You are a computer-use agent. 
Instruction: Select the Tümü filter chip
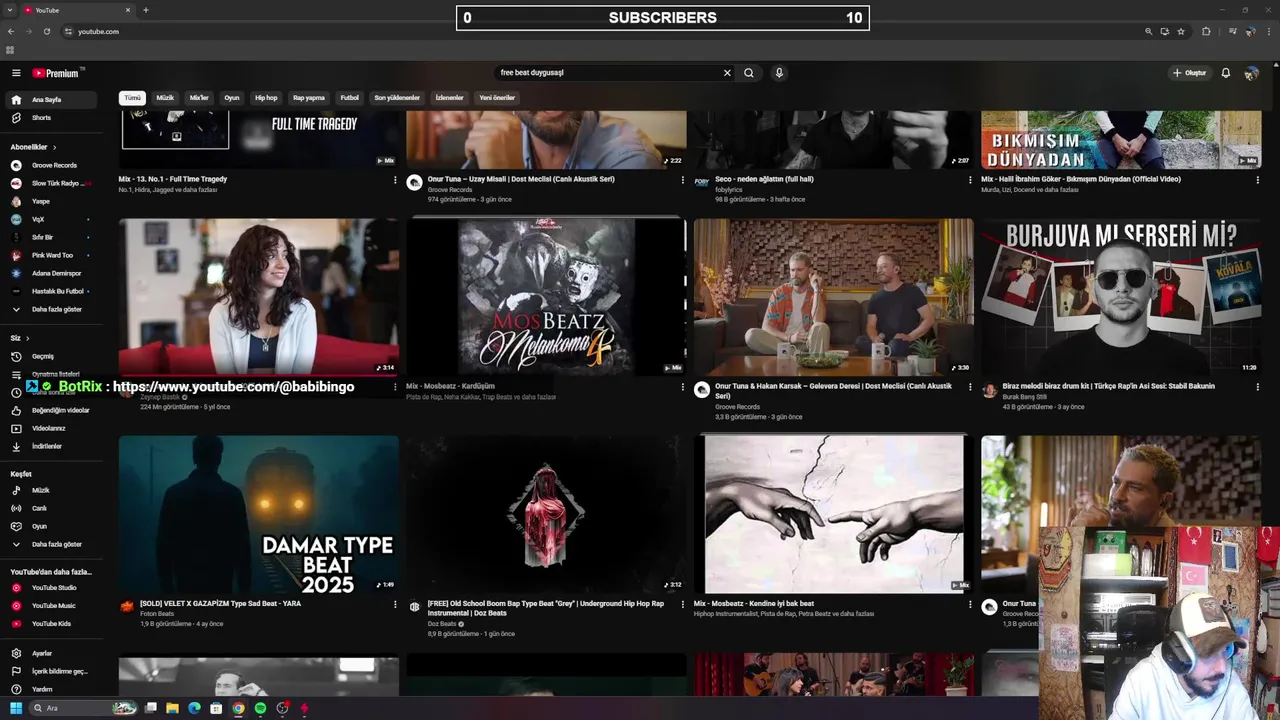click(x=132, y=98)
